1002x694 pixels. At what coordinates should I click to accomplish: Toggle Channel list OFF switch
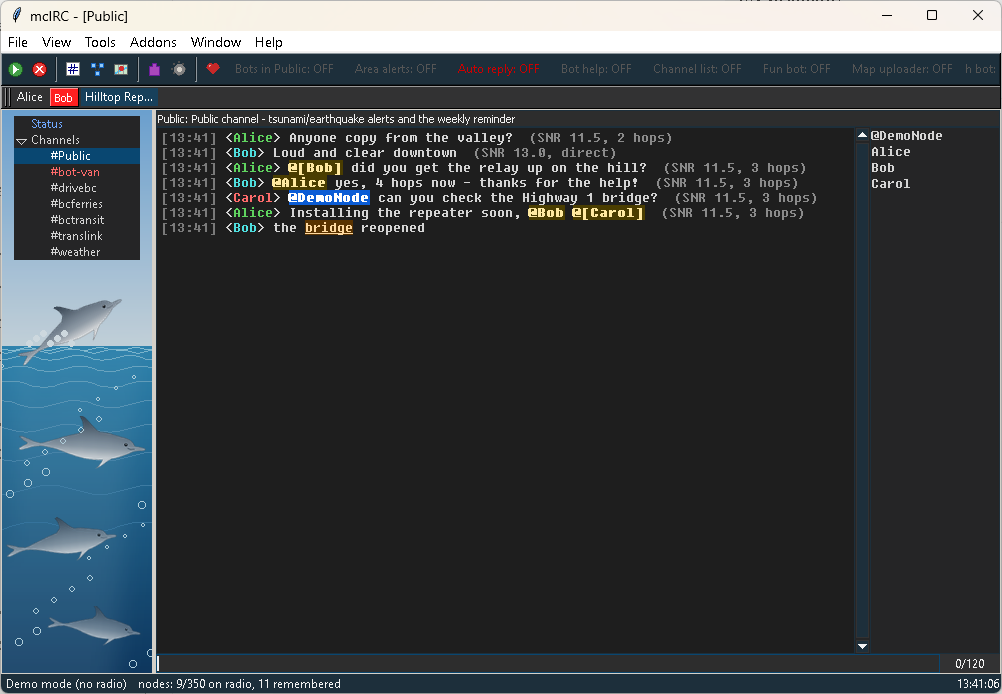click(697, 68)
